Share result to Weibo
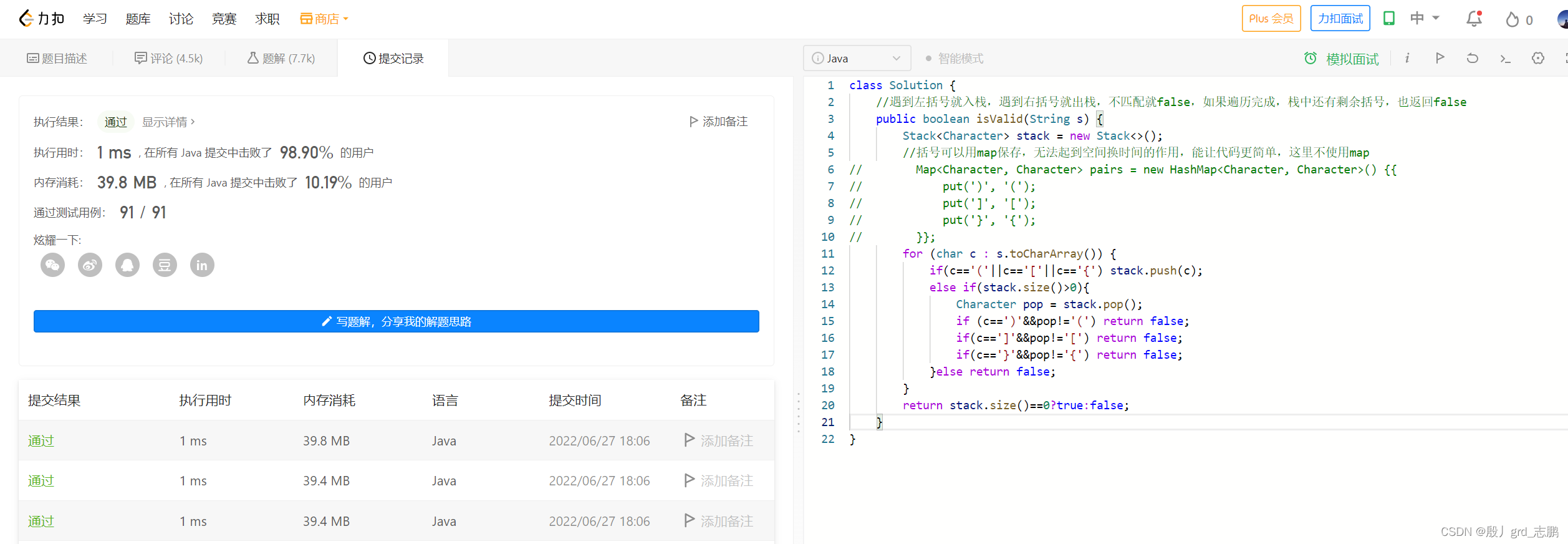Viewport: 1568px width, 544px height. [90, 265]
